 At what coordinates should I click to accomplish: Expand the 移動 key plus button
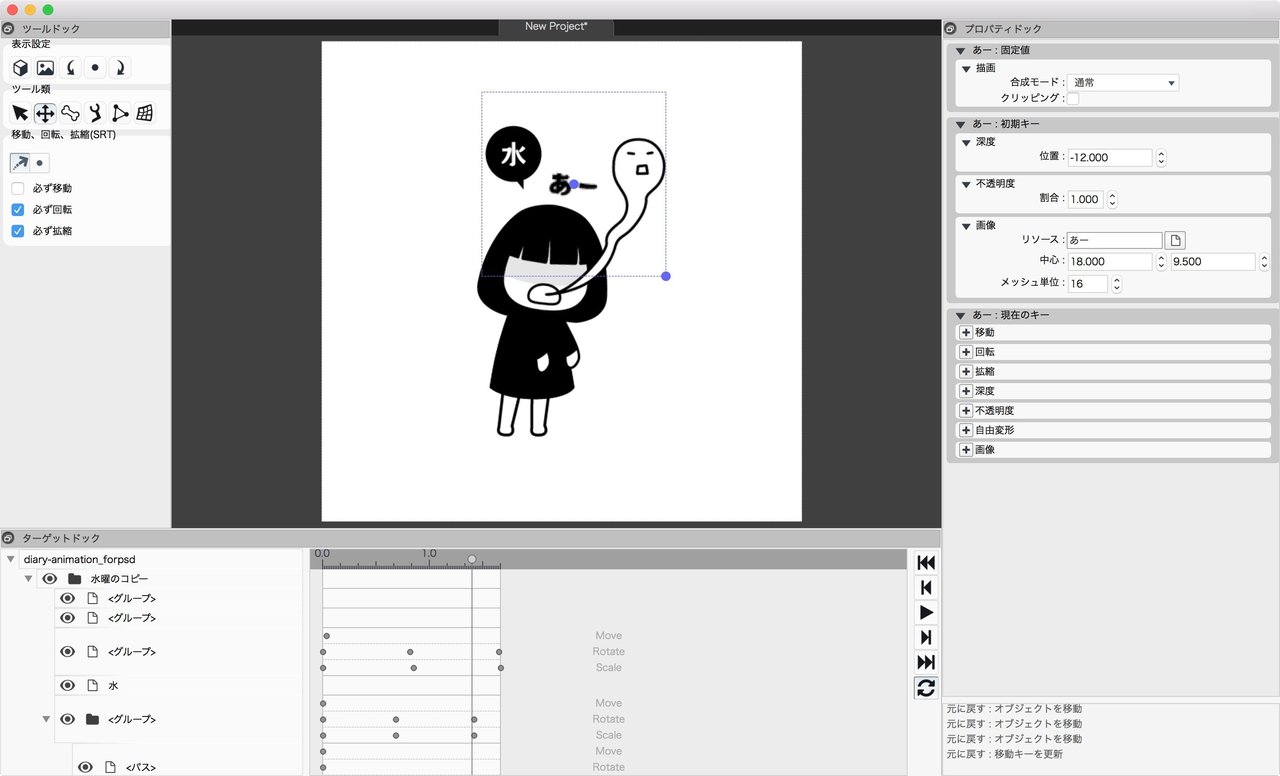966,332
